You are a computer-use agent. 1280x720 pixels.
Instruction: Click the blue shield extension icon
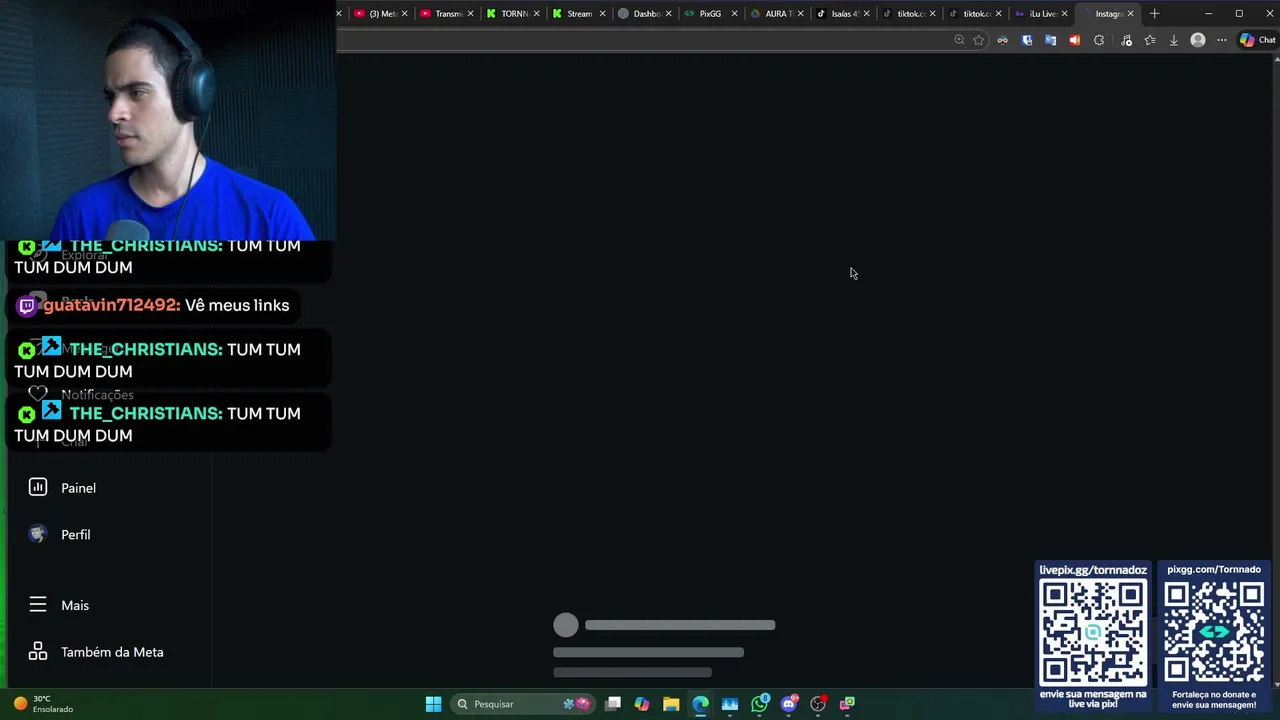coord(1027,40)
